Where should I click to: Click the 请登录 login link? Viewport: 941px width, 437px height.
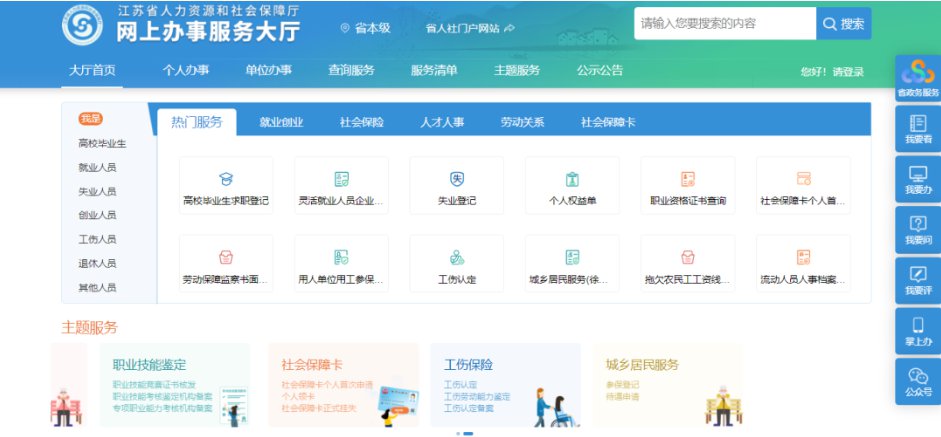coord(848,72)
